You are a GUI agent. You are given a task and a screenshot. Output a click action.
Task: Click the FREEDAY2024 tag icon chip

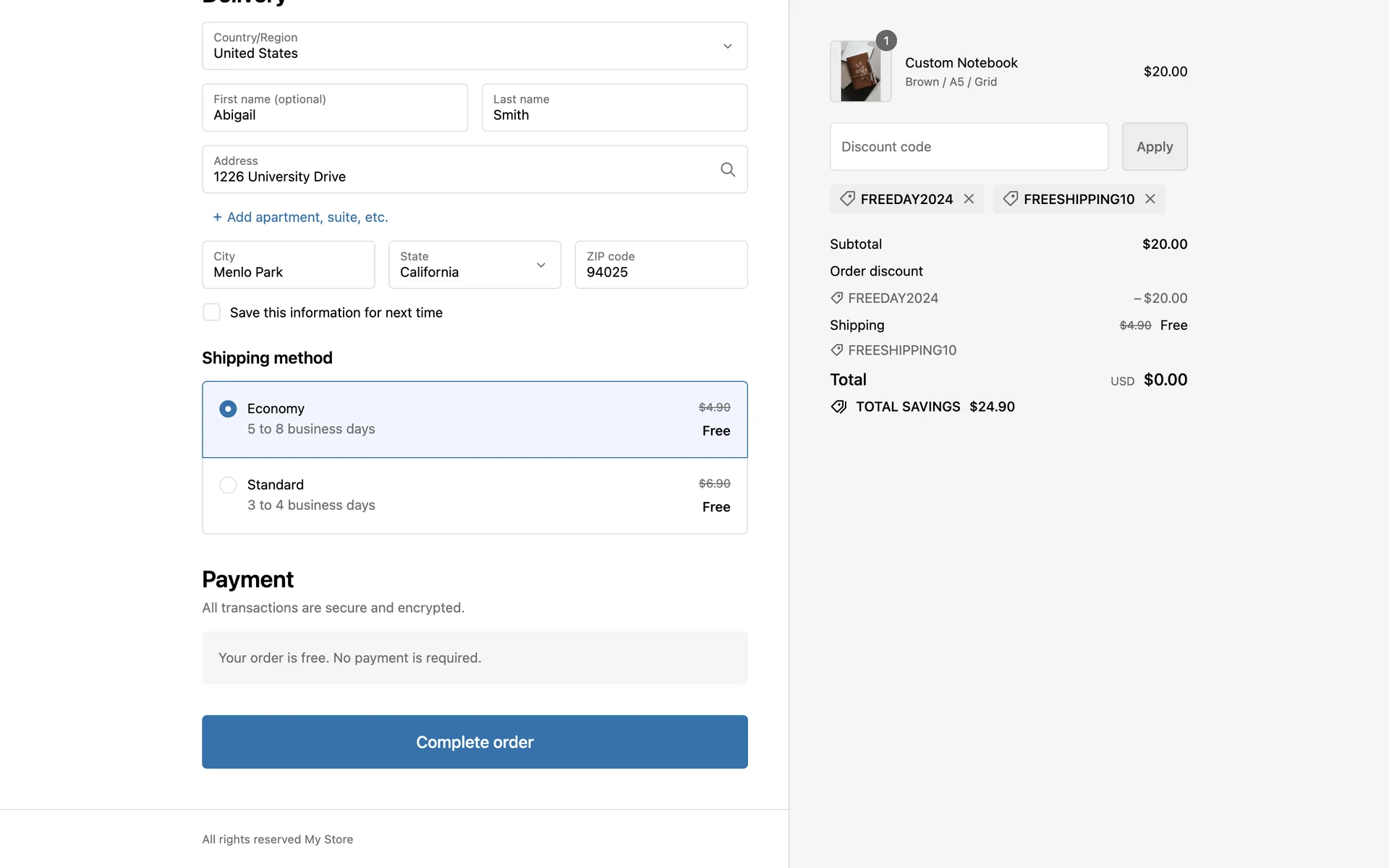[848, 199]
